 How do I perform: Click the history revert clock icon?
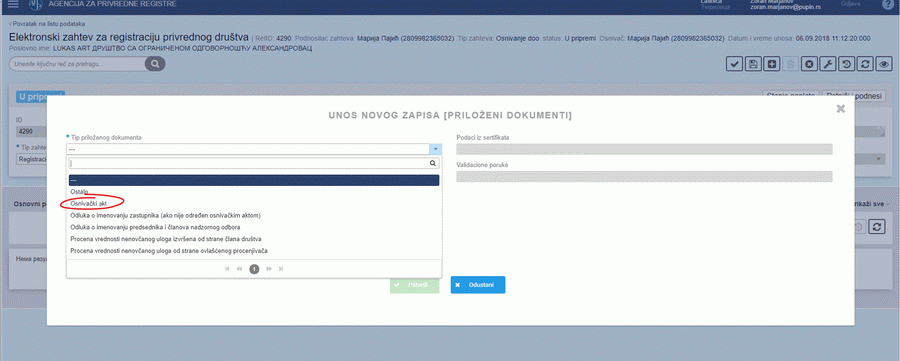coord(846,64)
